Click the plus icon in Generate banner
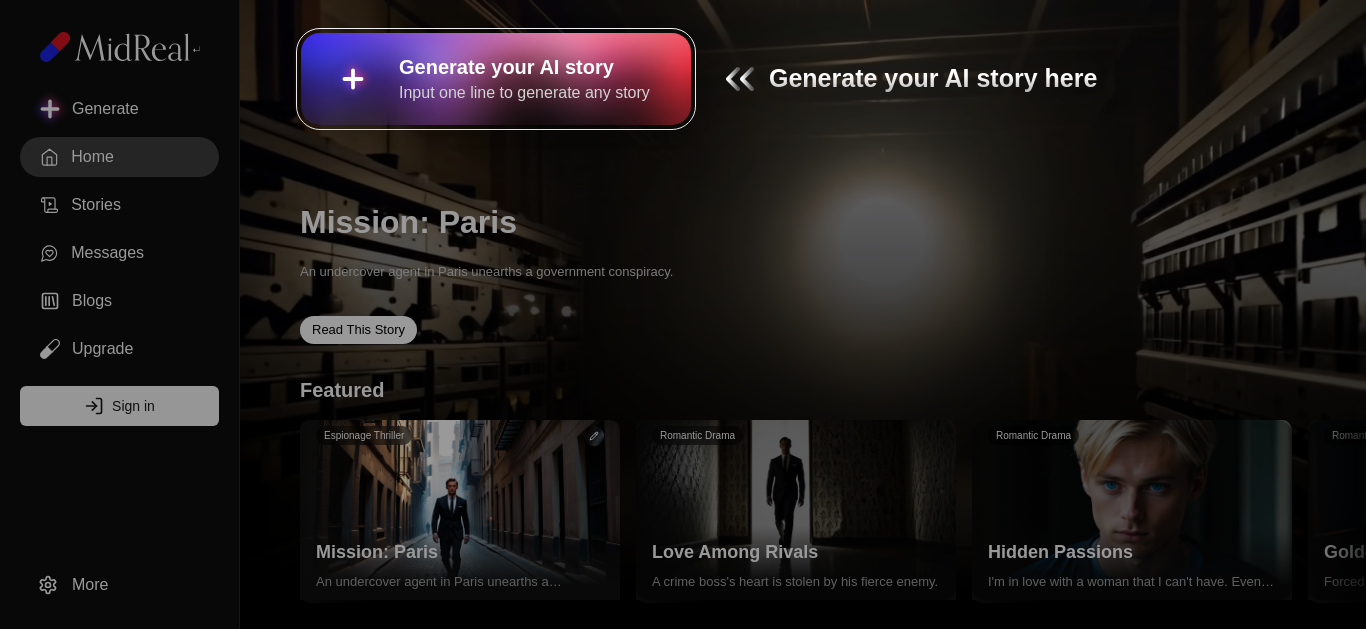This screenshot has width=1366, height=629. (x=353, y=79)
